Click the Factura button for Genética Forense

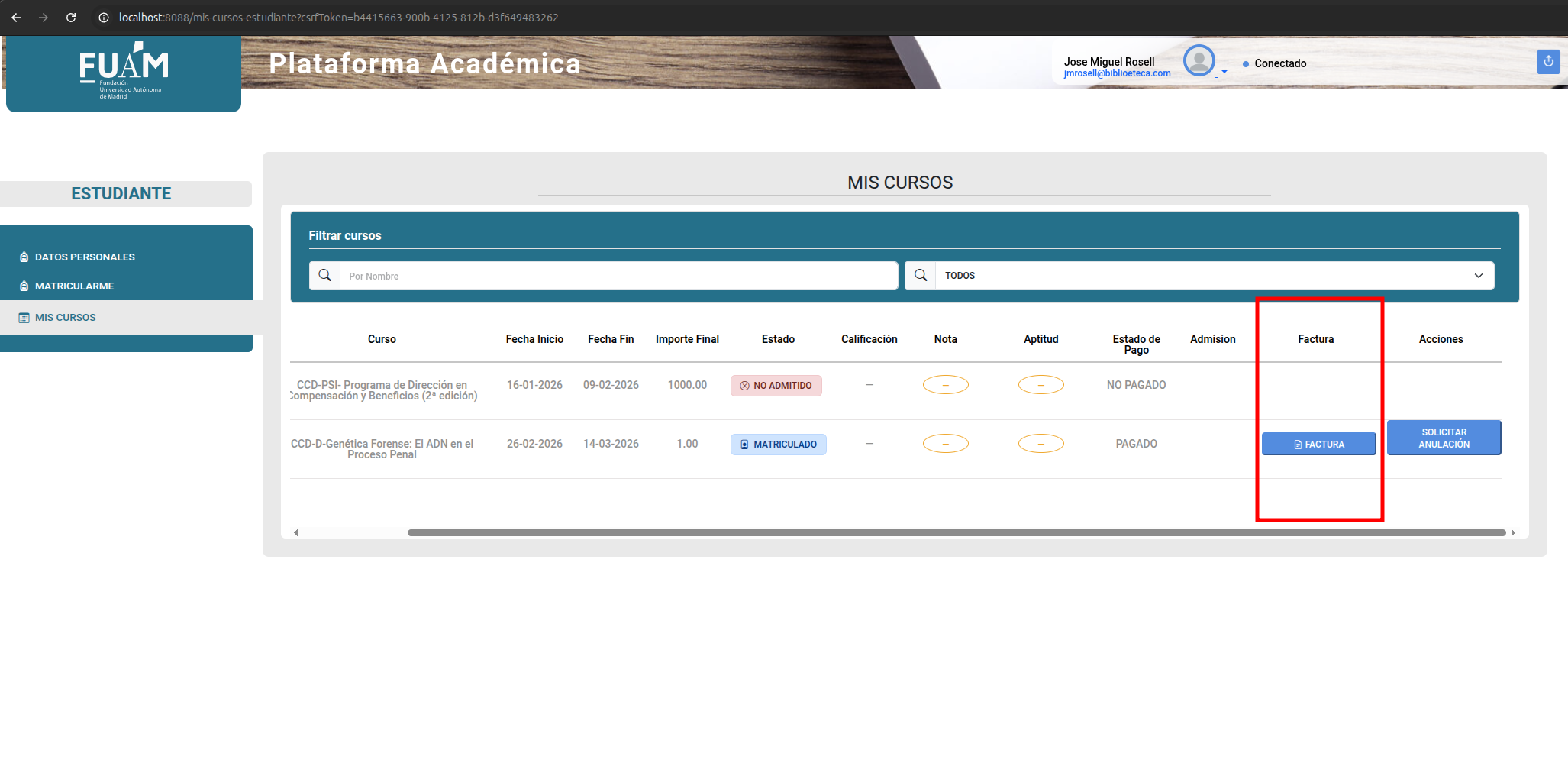pos(1318,444)
